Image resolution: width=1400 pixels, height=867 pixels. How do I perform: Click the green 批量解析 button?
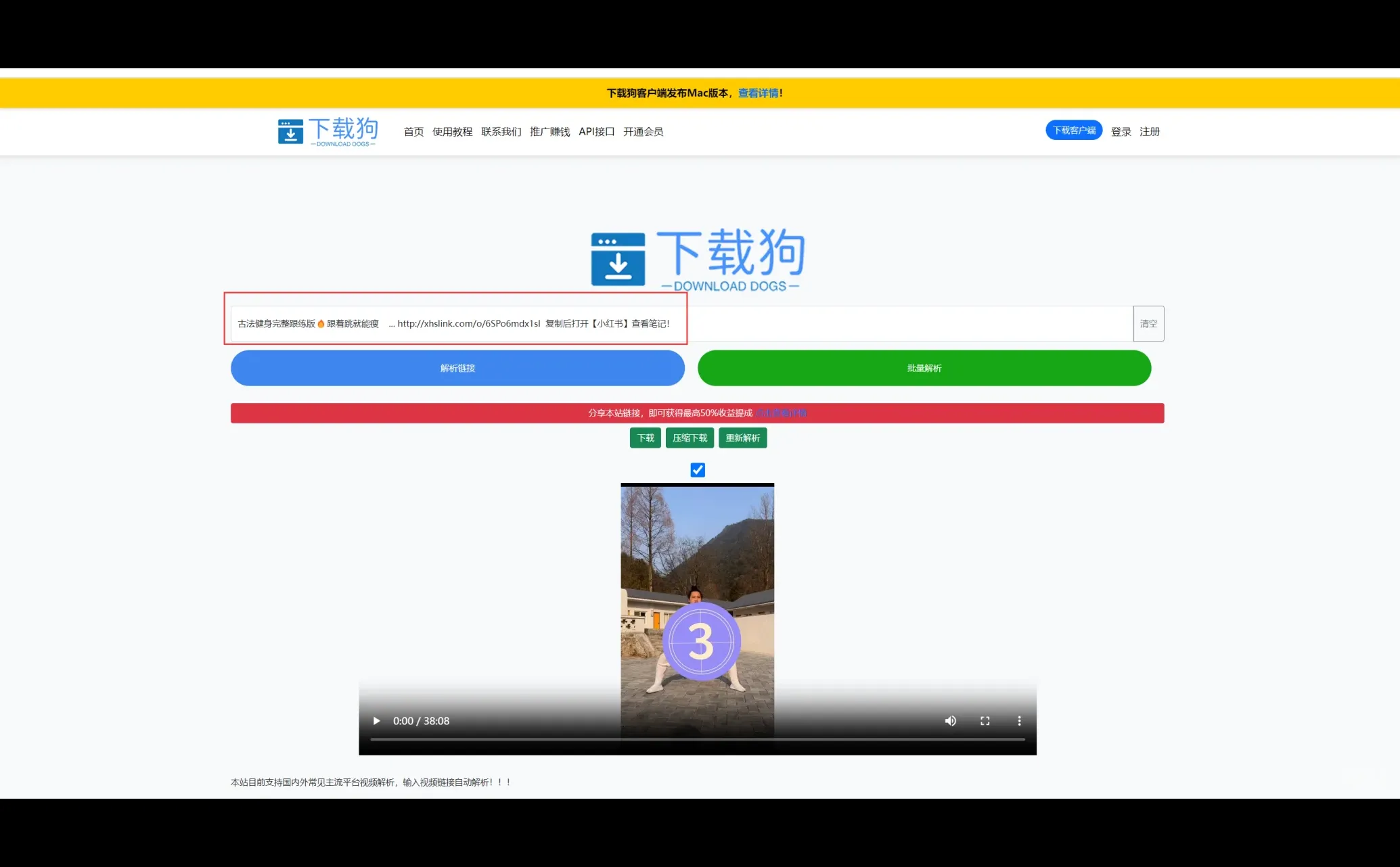[x=924, y=368]
